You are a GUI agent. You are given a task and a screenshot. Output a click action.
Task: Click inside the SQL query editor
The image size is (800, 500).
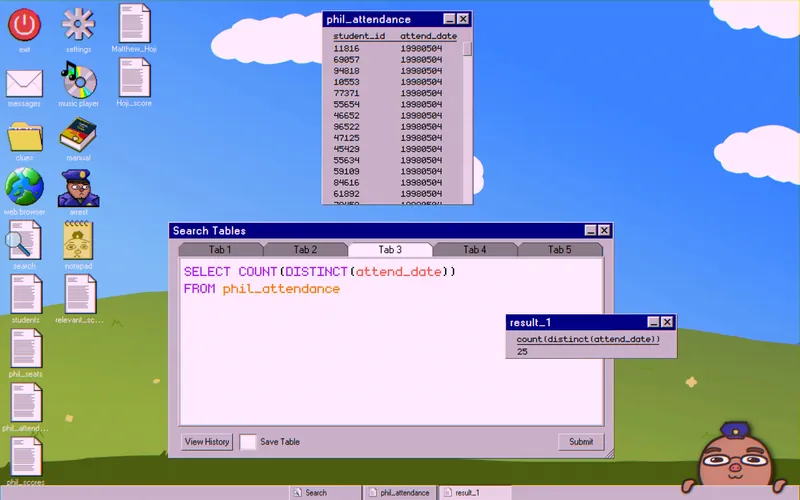point(391,342)
